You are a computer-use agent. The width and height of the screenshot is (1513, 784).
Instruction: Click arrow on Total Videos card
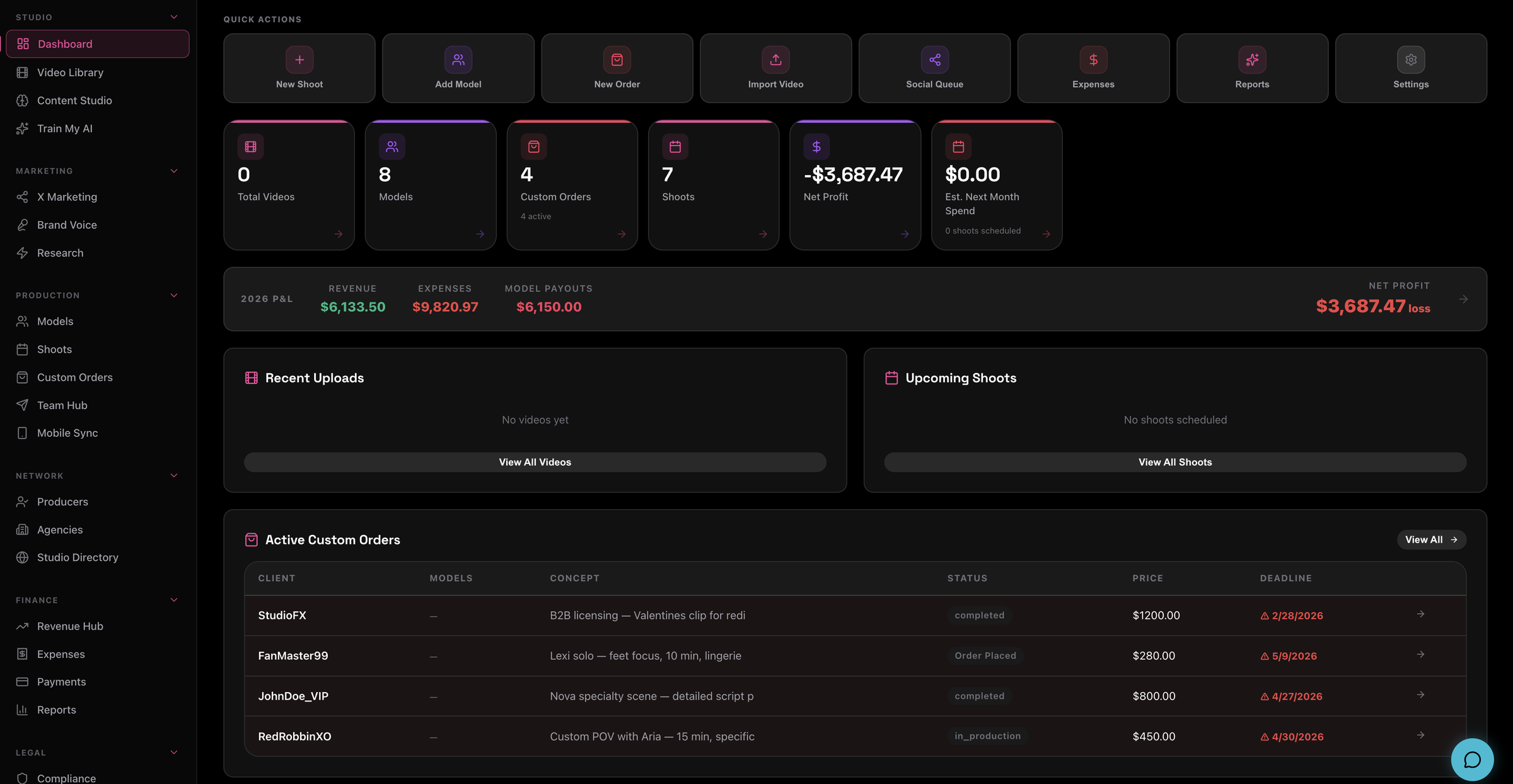point(339,234)
